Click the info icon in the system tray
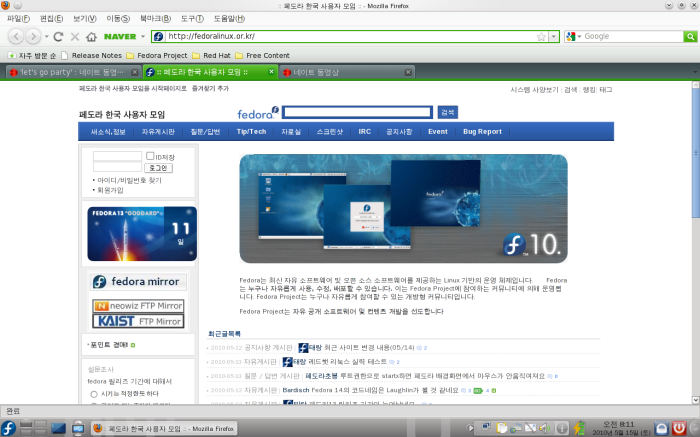Screen dimensions: 700x437 [x=562, y=429]
